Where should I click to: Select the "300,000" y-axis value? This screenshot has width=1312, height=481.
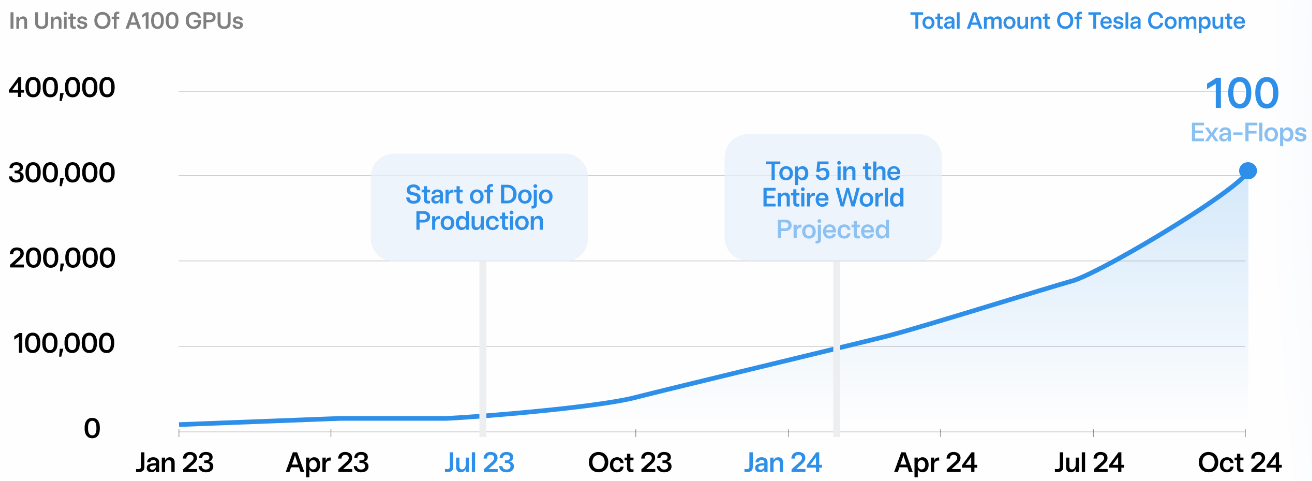(62, 174)
